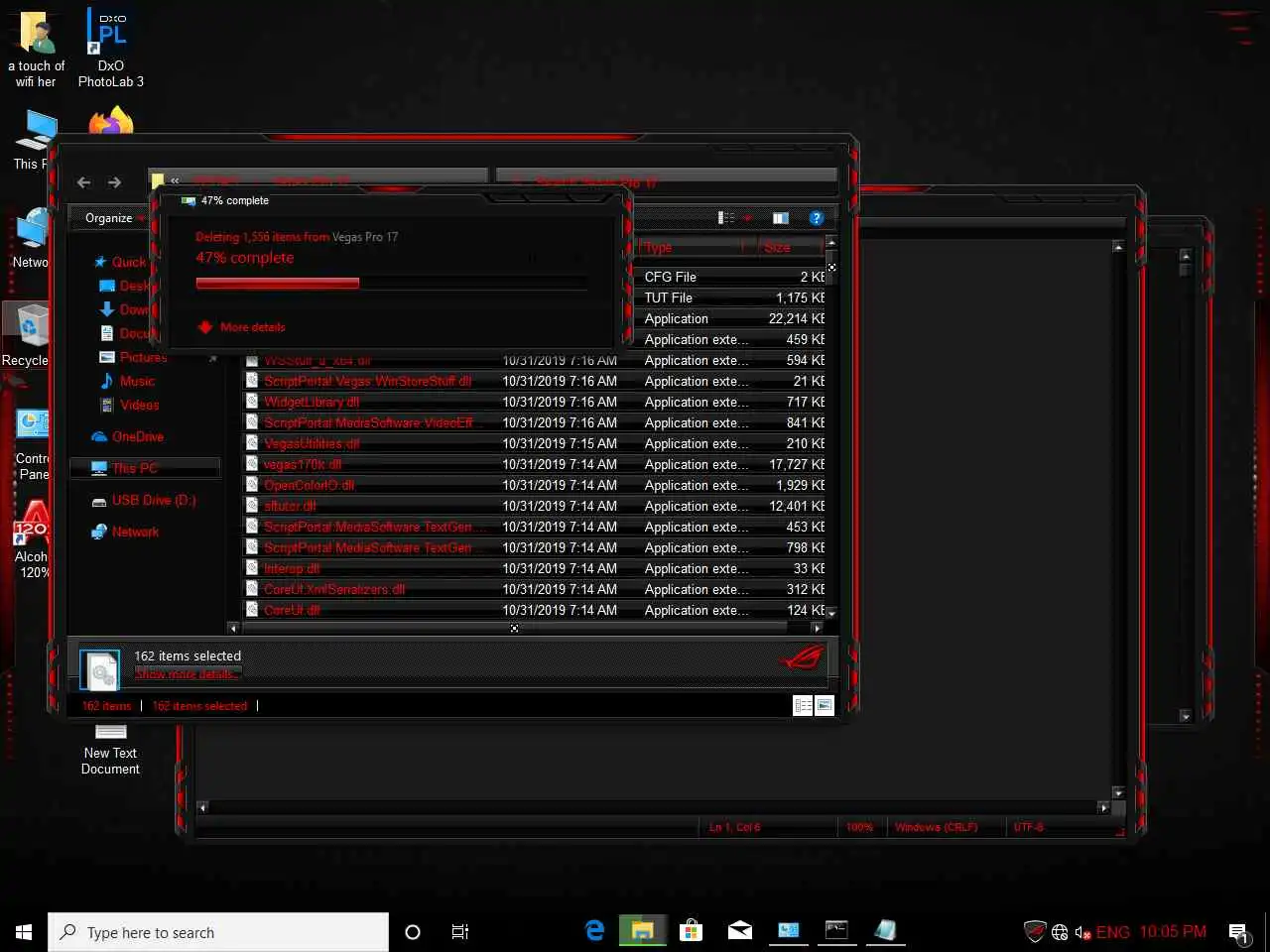Click the OneDrive cloud icon
This screenshot has height=952, width=1270.
pos(99,436)
